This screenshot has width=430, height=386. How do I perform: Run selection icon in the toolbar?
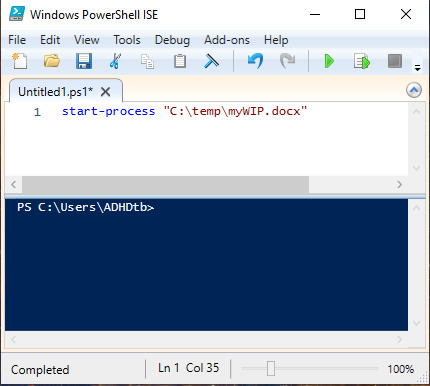click(362, 62)
